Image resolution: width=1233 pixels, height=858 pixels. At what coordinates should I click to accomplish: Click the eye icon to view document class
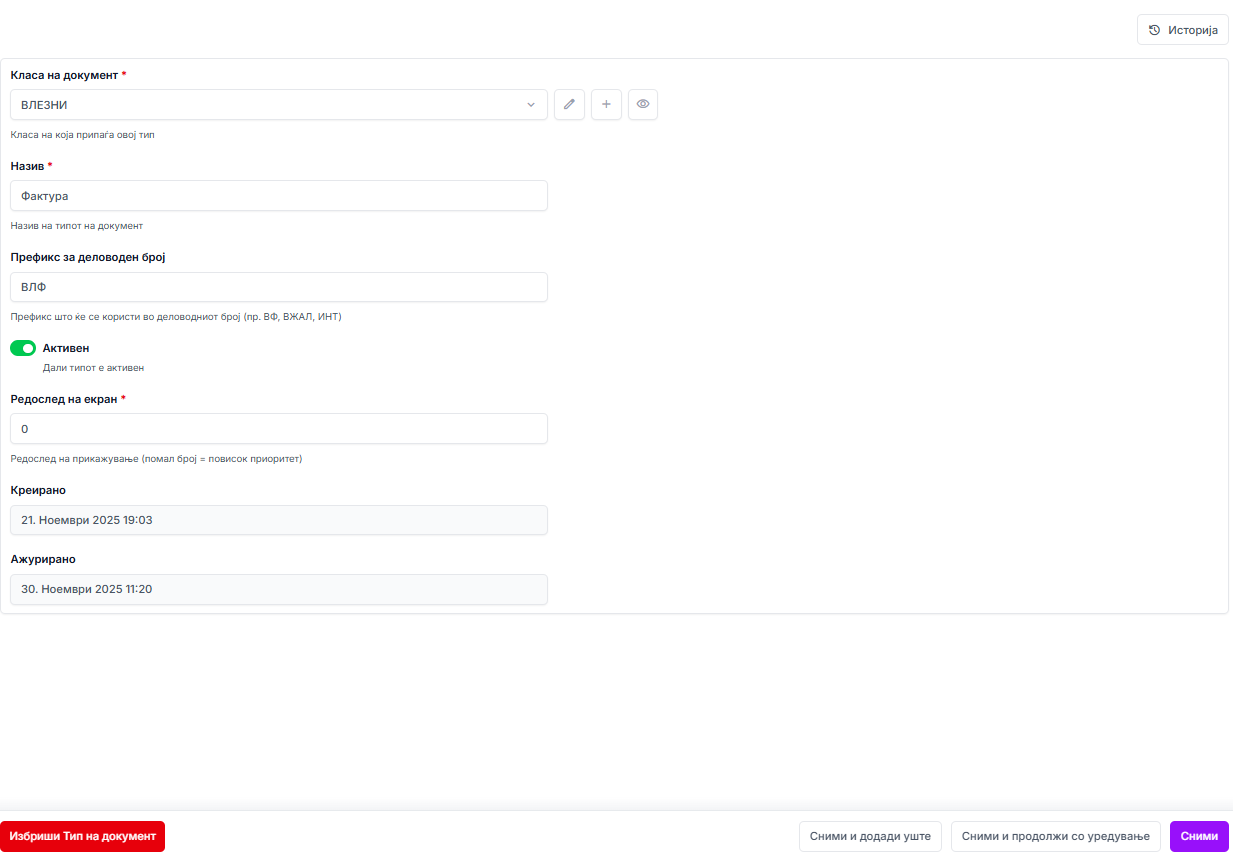tap(643, 105)
